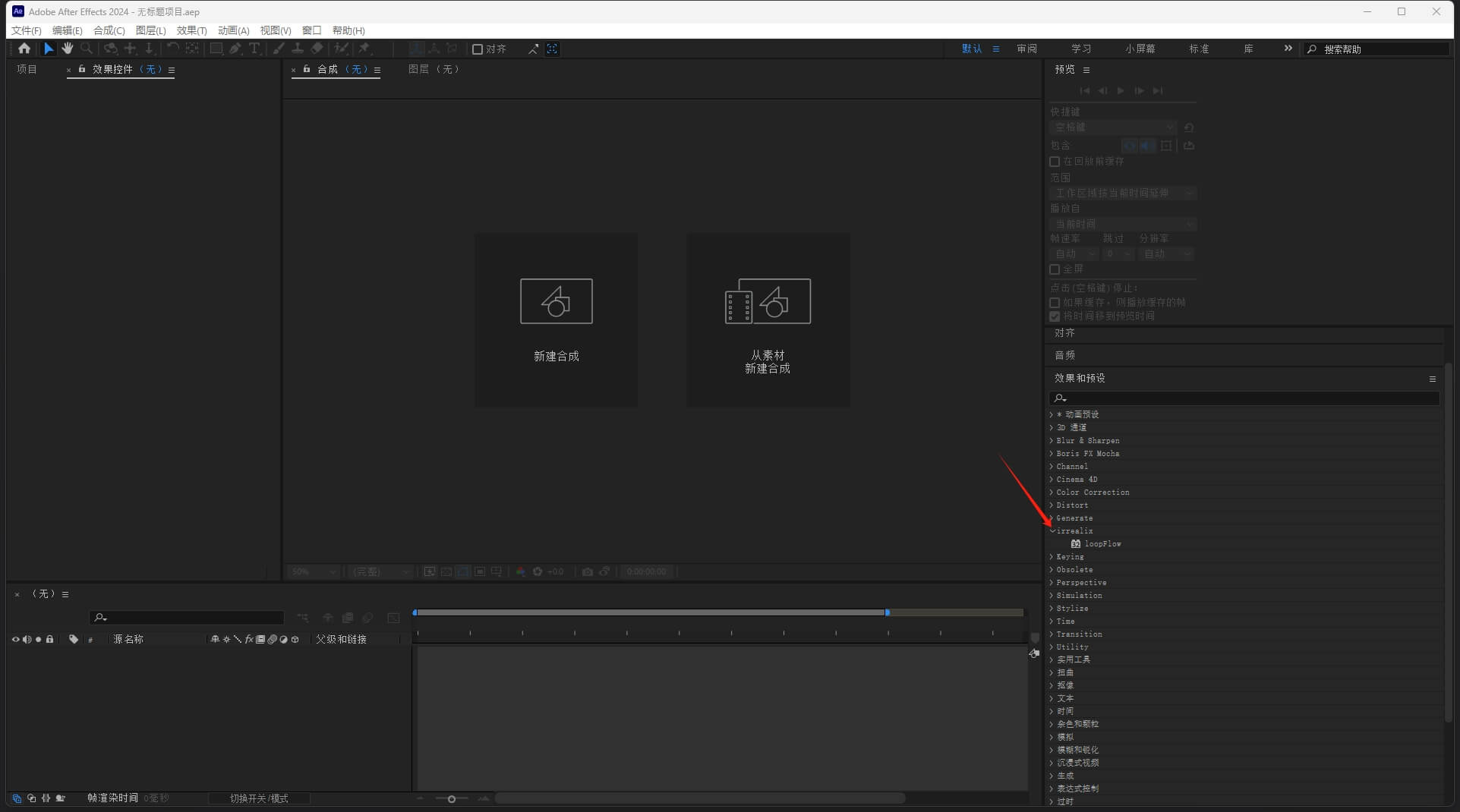Select the Rectangle shape tool
The width and height of the screenshot is (1460, 812).
(216, 49)
